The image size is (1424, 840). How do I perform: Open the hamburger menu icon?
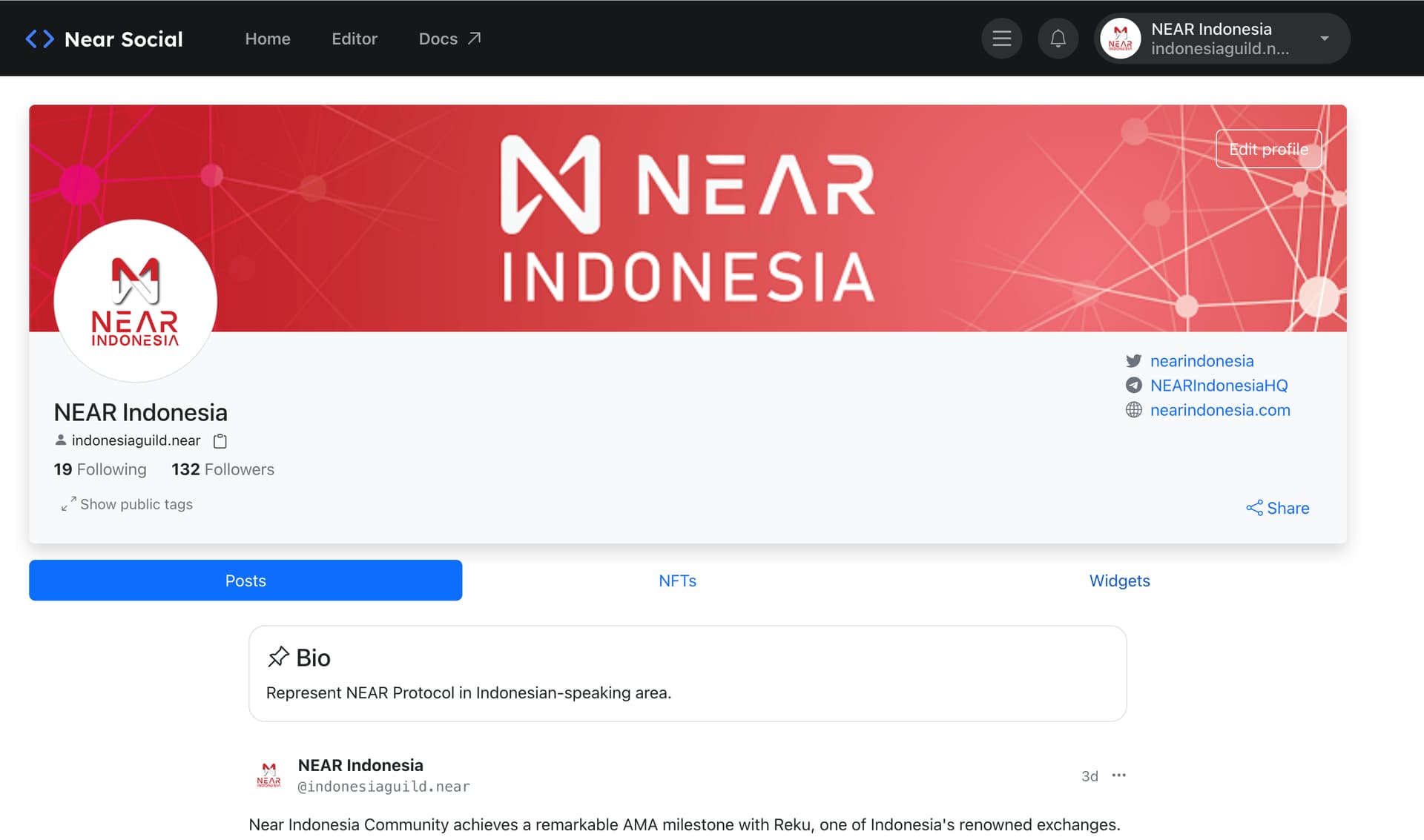1001,39
